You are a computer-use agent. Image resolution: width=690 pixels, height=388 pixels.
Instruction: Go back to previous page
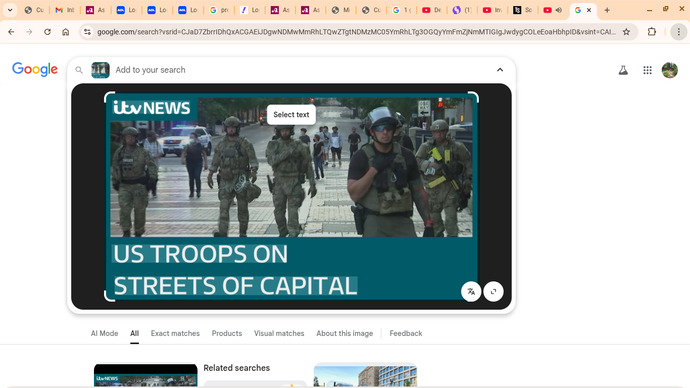(x=11, y=32)
